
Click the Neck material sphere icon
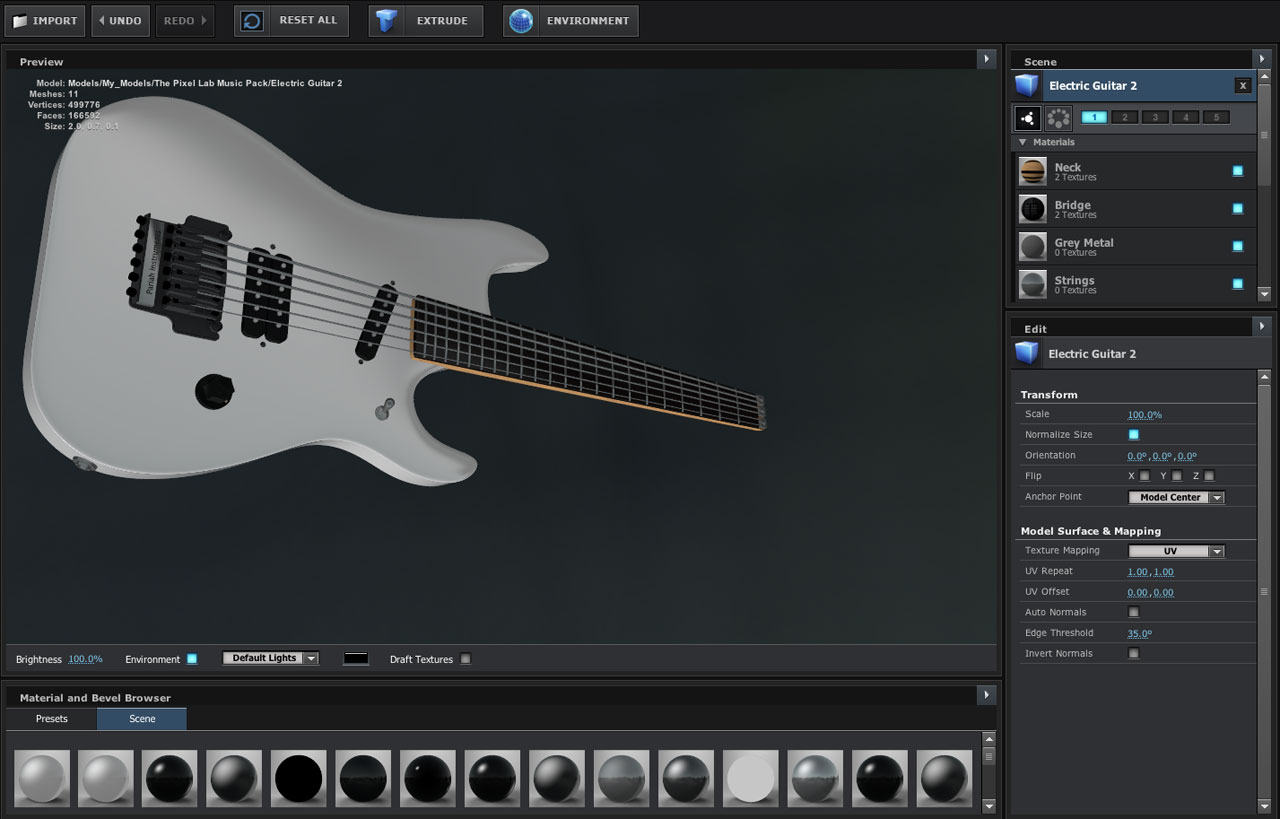point(1033,171)
